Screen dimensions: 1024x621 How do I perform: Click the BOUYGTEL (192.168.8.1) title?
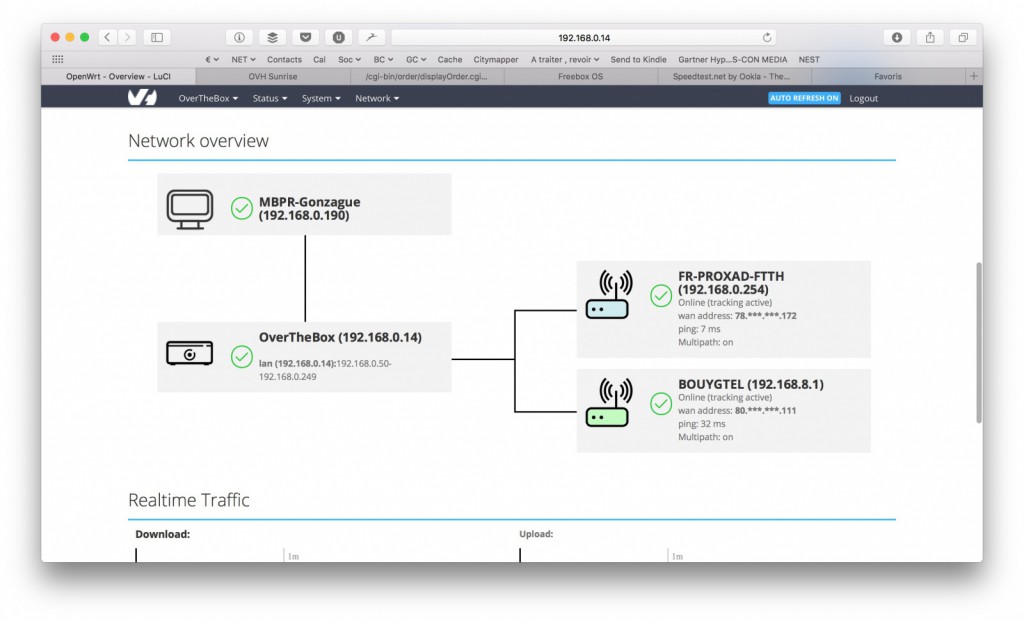[x=750, y=384]
